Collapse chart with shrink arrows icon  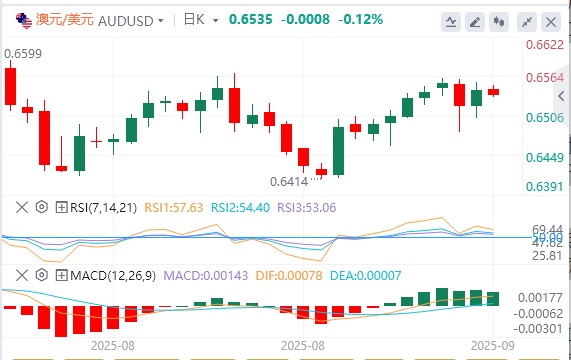527,22
